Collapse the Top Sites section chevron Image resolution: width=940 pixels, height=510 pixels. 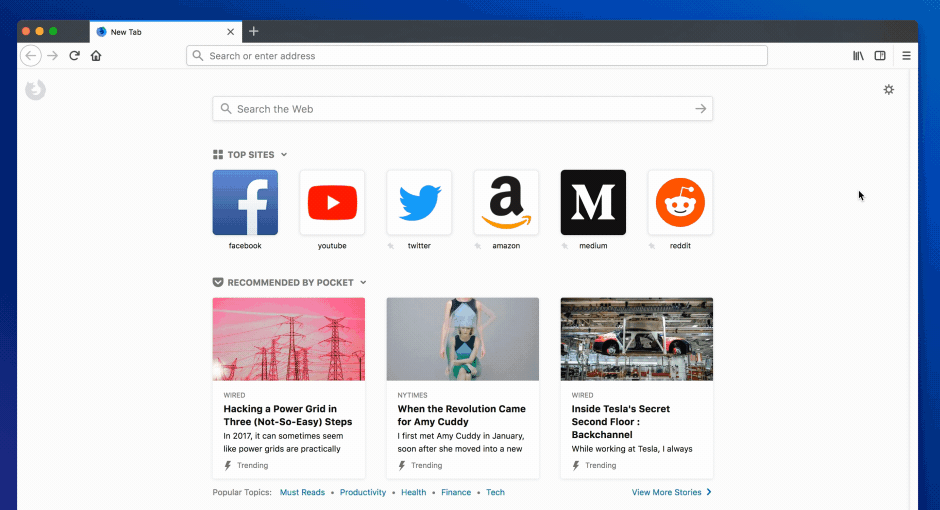284,155
